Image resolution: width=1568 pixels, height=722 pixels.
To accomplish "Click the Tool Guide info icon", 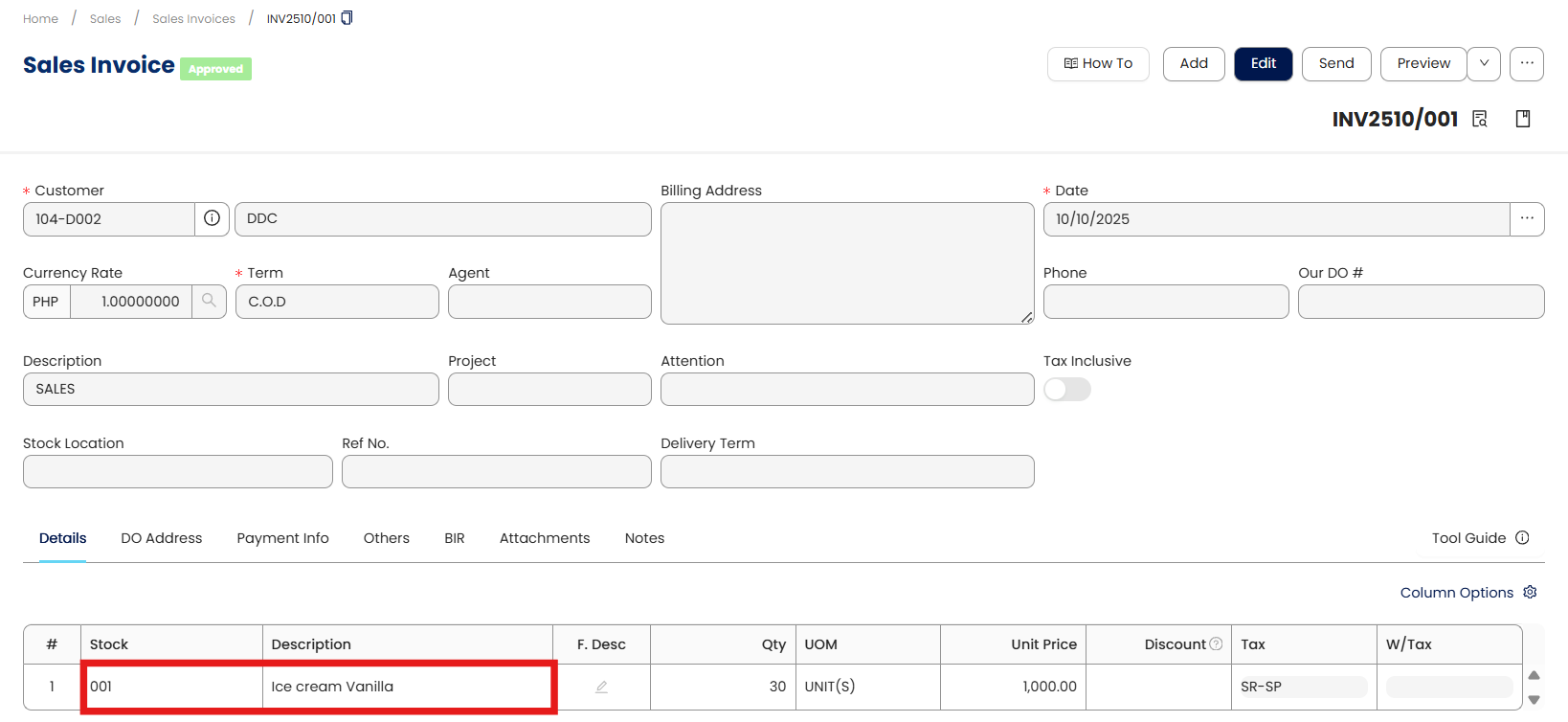I will click(x=1522, y=538).
